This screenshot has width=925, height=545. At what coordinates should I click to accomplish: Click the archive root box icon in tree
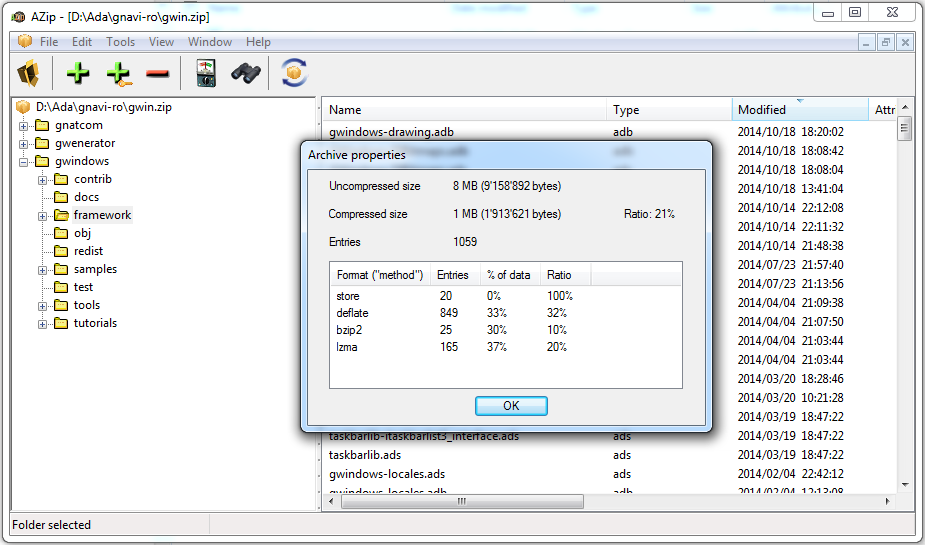point(23,107)
